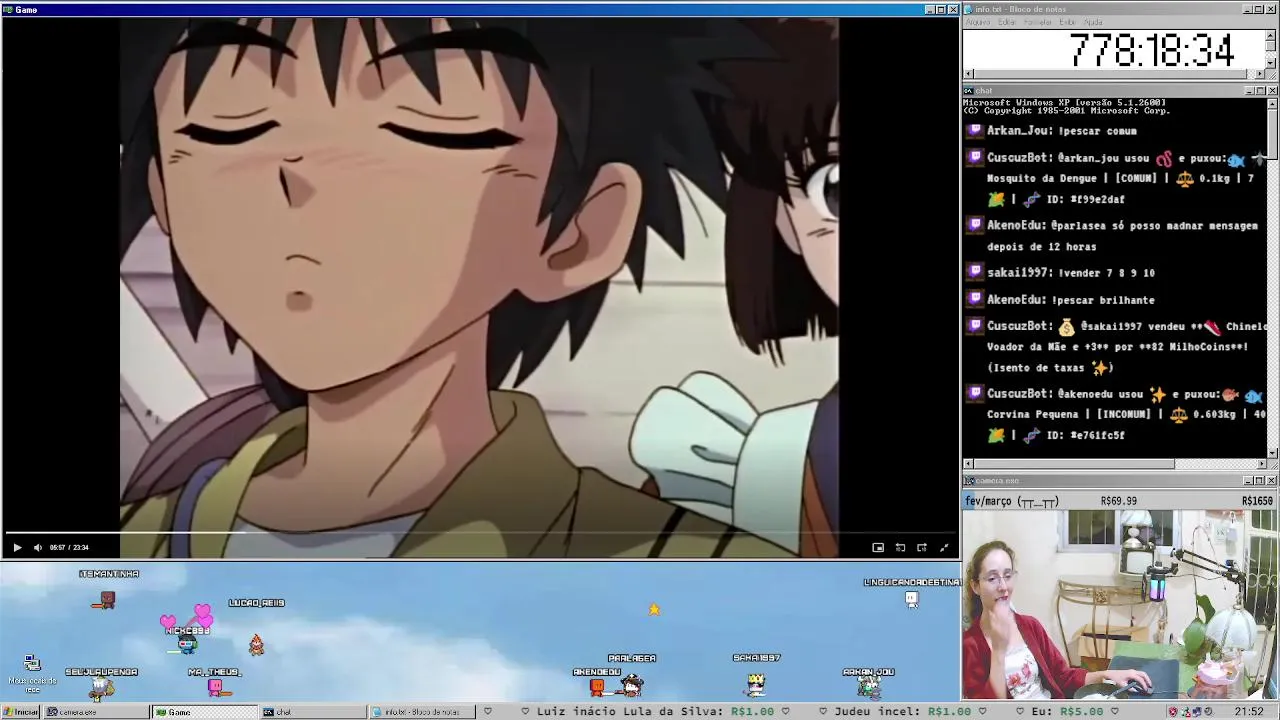
Task: Click Notepad vertical scrollbar down arrow
Action: pyautogui.click(x=1271, y=62)
